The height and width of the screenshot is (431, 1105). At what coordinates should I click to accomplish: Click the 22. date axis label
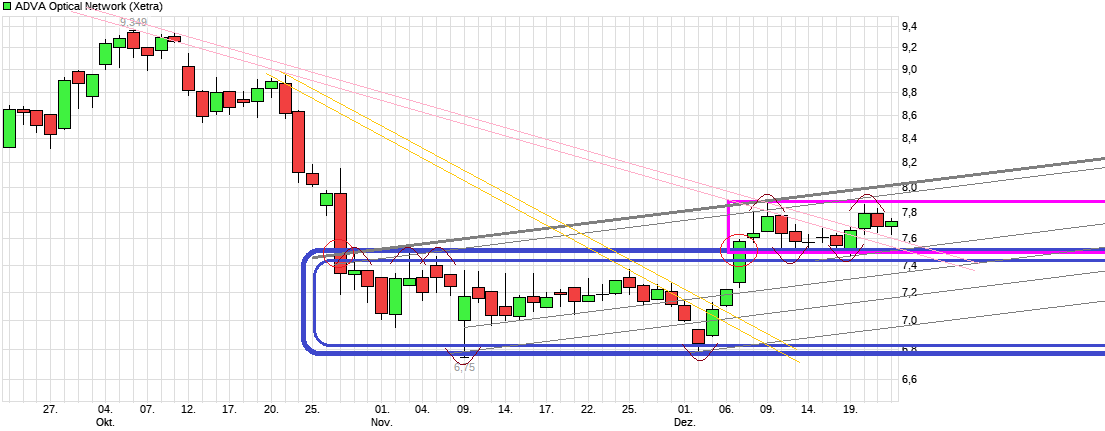pos(588,409)
